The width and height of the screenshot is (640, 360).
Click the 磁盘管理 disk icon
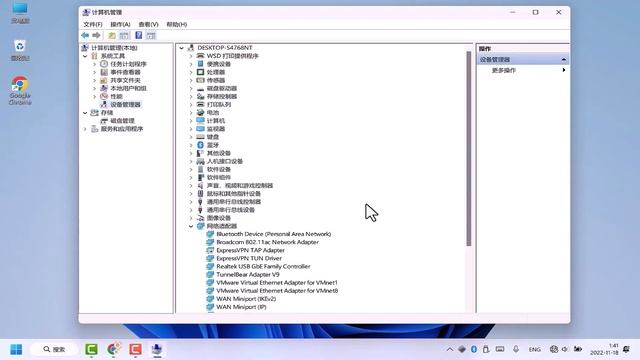[104, 121]
